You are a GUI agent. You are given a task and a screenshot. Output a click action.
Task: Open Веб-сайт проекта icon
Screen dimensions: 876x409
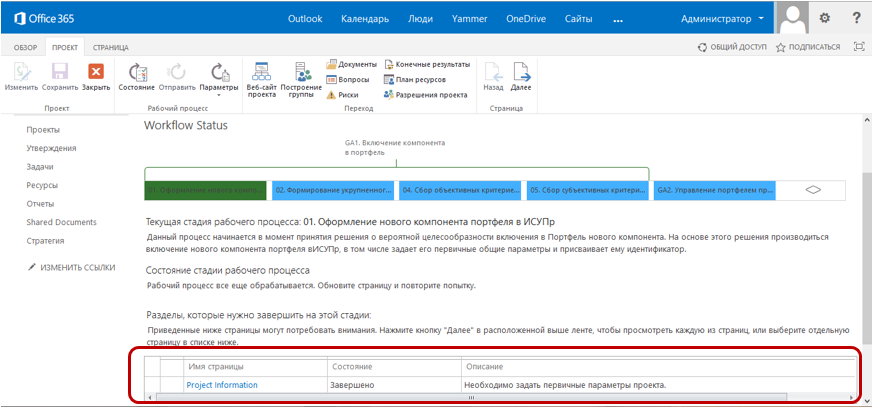coord(261,80)
